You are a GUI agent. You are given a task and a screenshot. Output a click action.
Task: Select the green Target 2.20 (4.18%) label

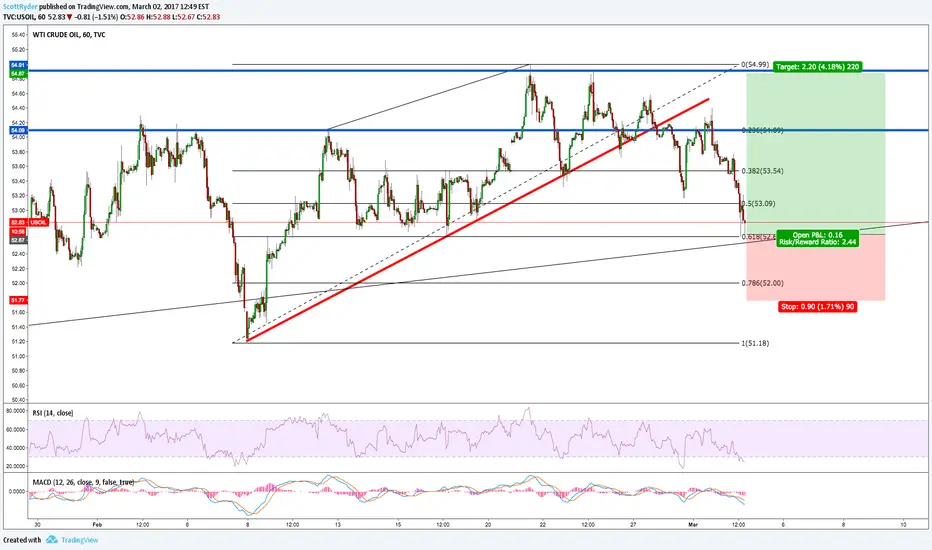(x=818, y=67)
